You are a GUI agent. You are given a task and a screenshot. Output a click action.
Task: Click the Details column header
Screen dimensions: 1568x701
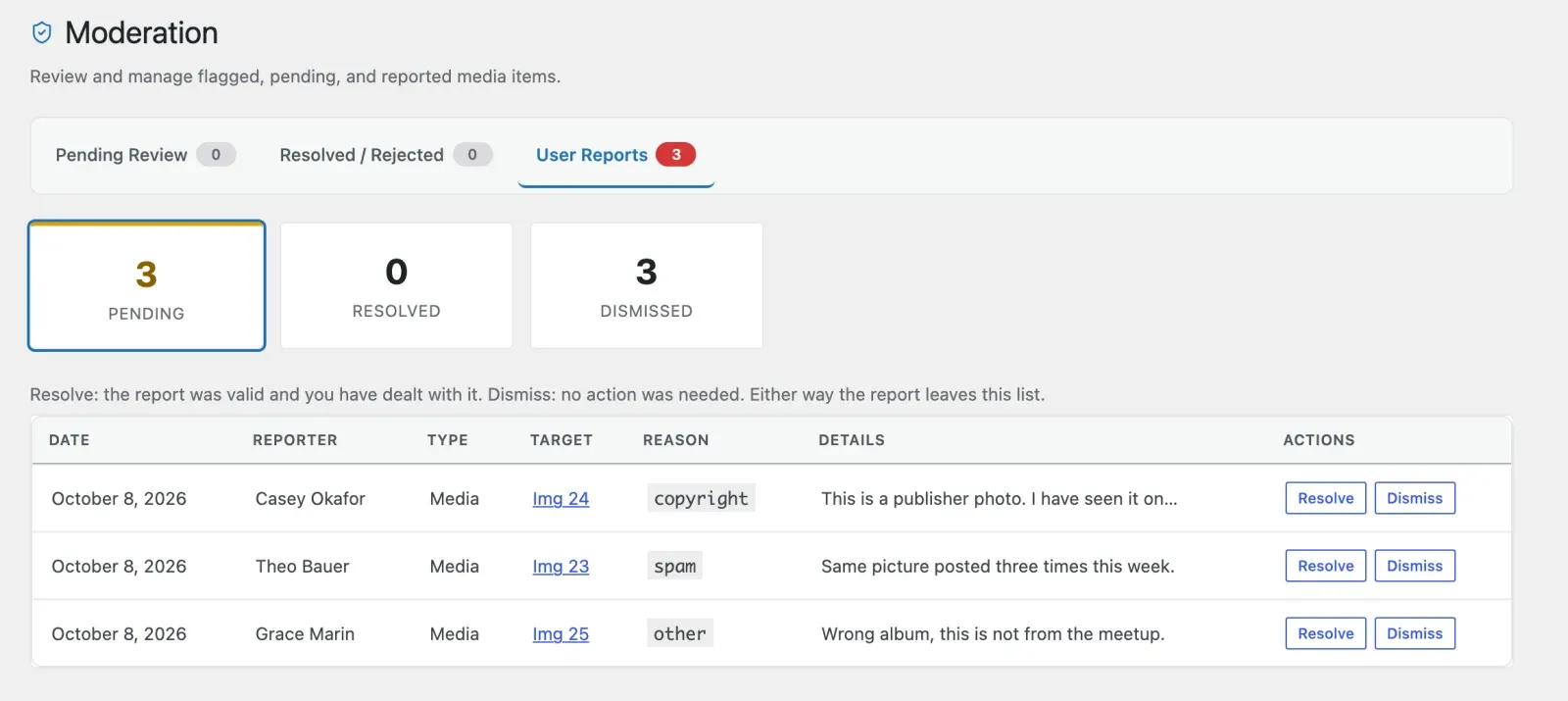pyautogui.click(x=852, y=440)
